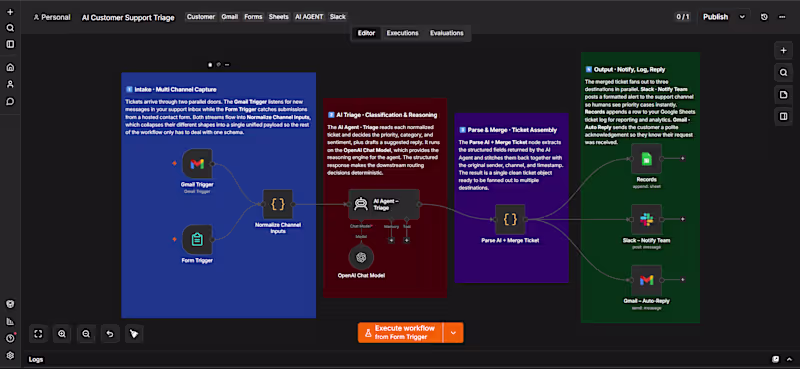Click Execute workflow from Form Trigger
800x369 pixels.
[x=401, y=333]
